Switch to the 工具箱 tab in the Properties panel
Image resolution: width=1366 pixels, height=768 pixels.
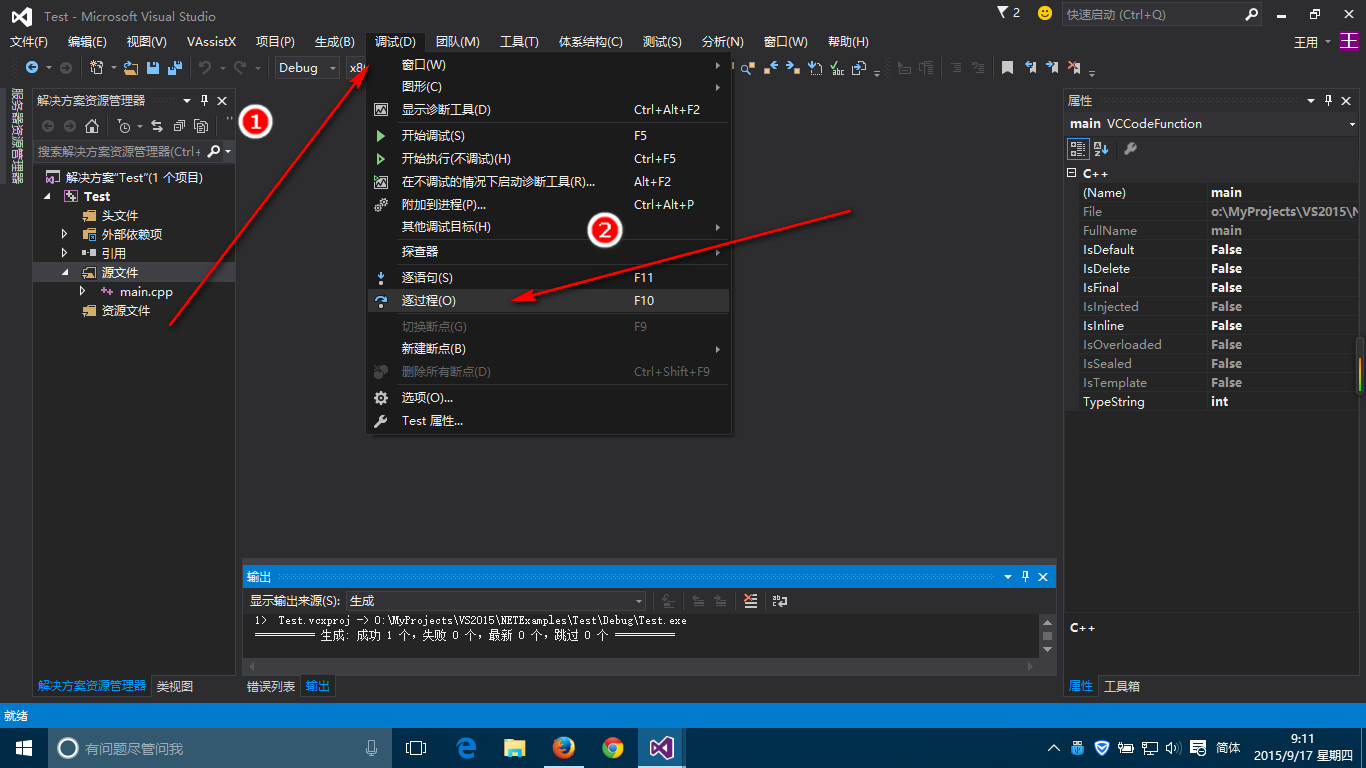(1122, 686)
